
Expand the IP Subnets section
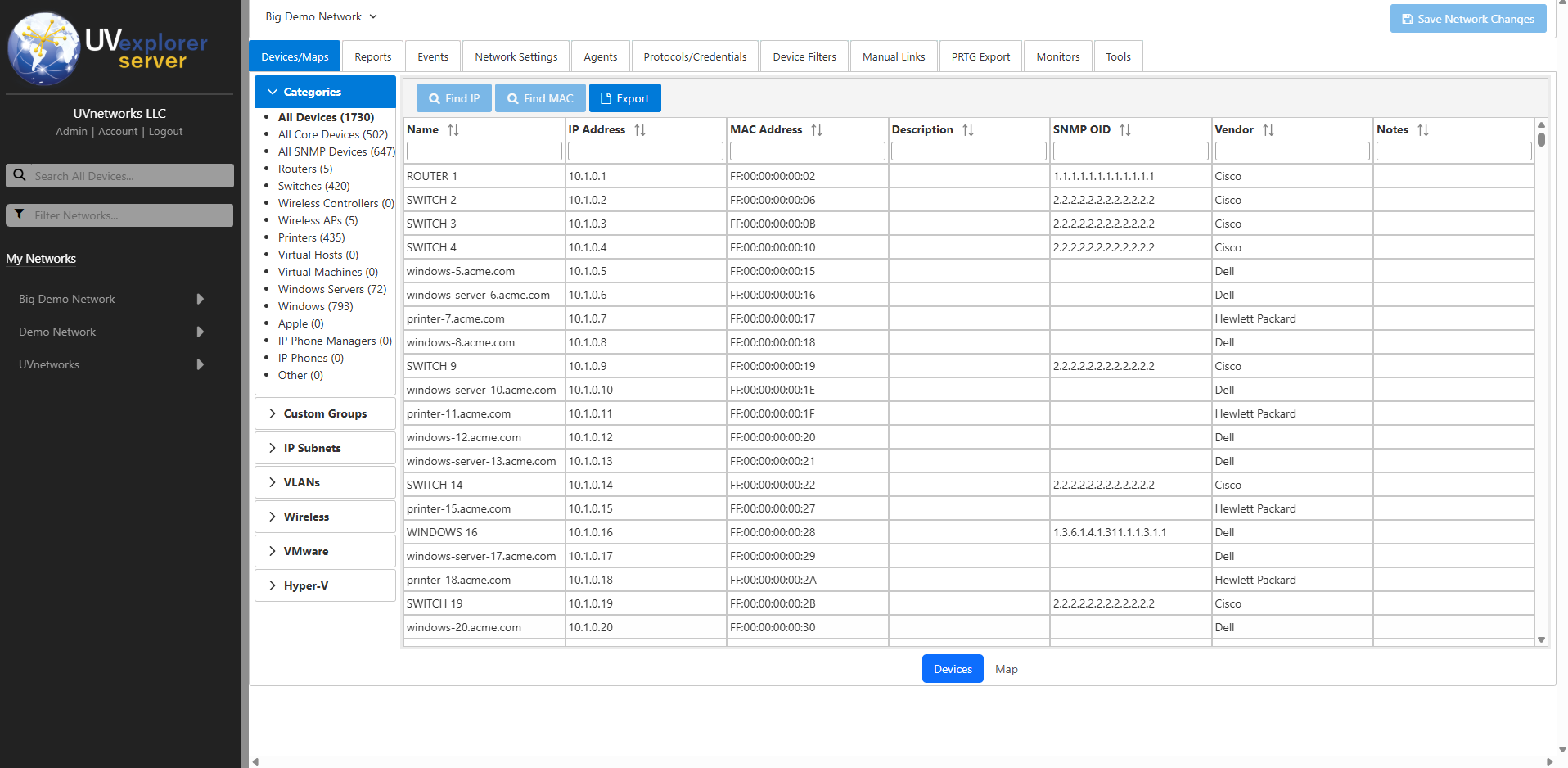pos(326,448)
